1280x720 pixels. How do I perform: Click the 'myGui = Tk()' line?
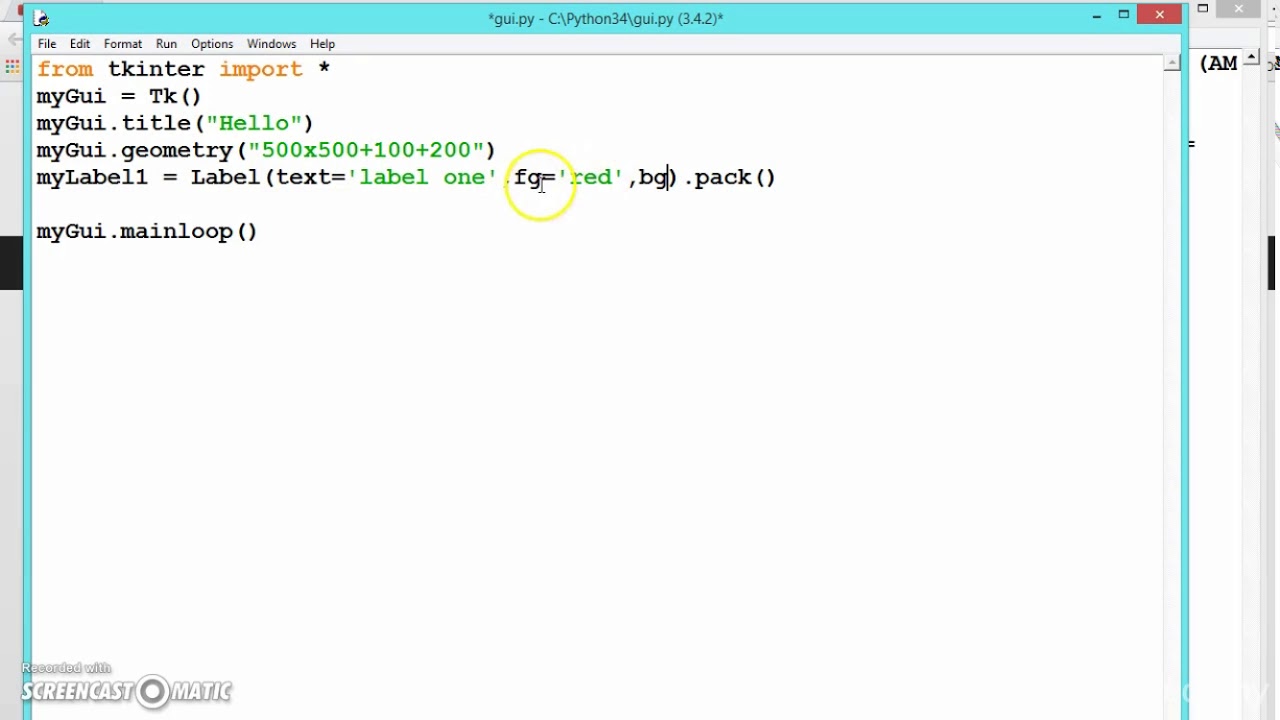[x=119, y=96]
